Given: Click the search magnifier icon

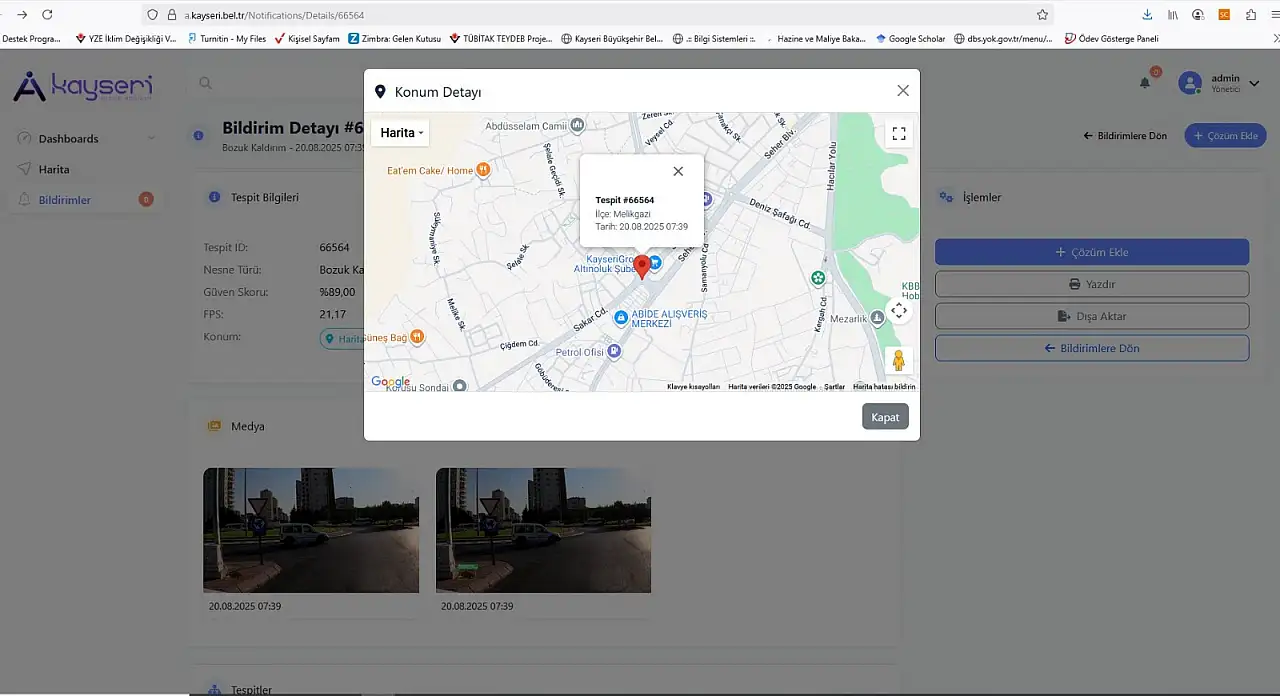Looking at the screenshot, I should pyautogui.click(x=205, y=83).
